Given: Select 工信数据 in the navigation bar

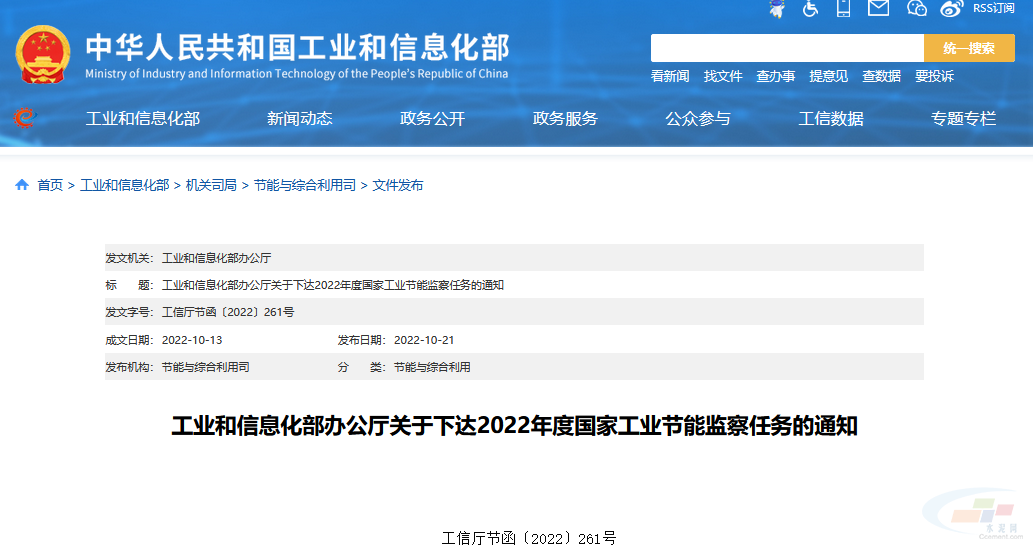Looking at the screenshot, I should 830,118.
